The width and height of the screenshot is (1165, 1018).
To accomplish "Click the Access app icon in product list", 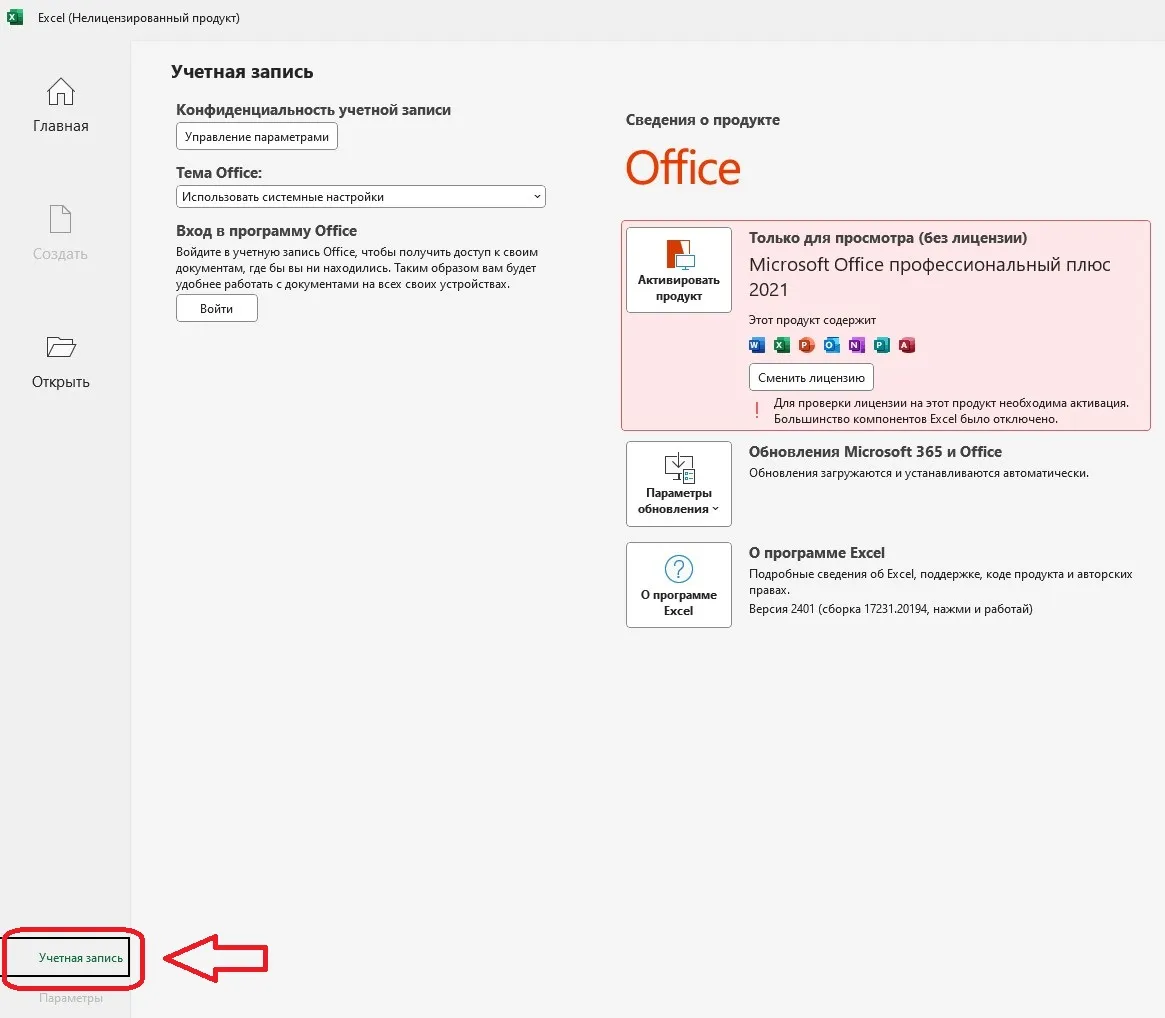I will pyautogui.click(x=906, y=345).
